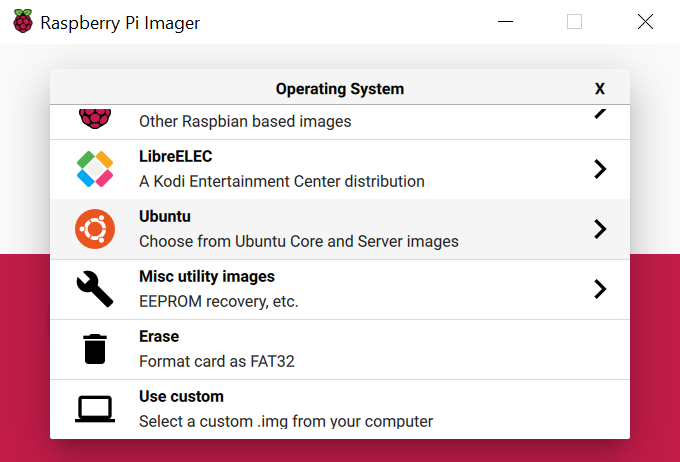Expand the Ubuntu images chevron arrow
This screenshot has height=462, width=680.
coord(600,229)
